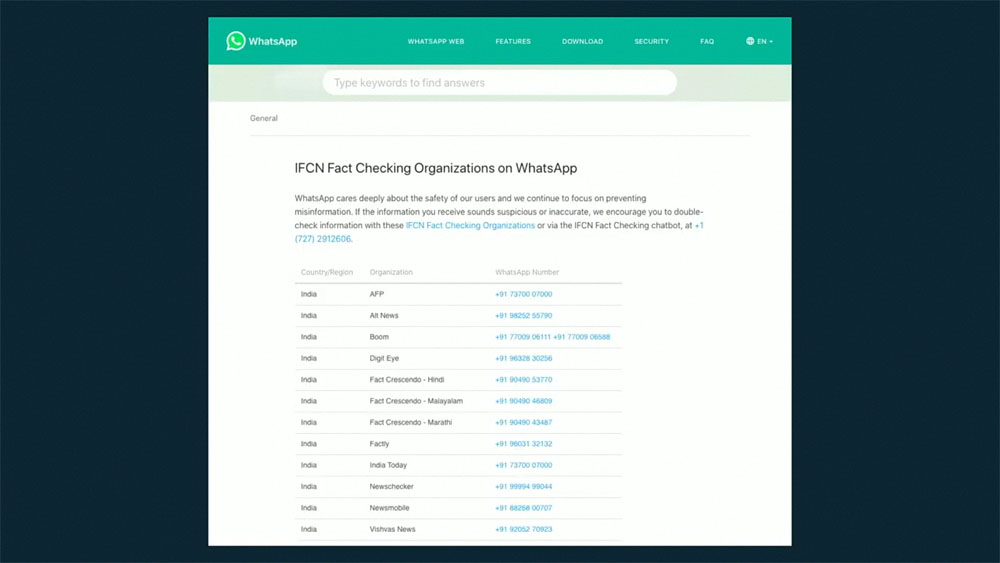Image resolution: width=1000 pixels, height=563 pixels.
Task: Click Vishvas News number link
Action: coord(523,529)
